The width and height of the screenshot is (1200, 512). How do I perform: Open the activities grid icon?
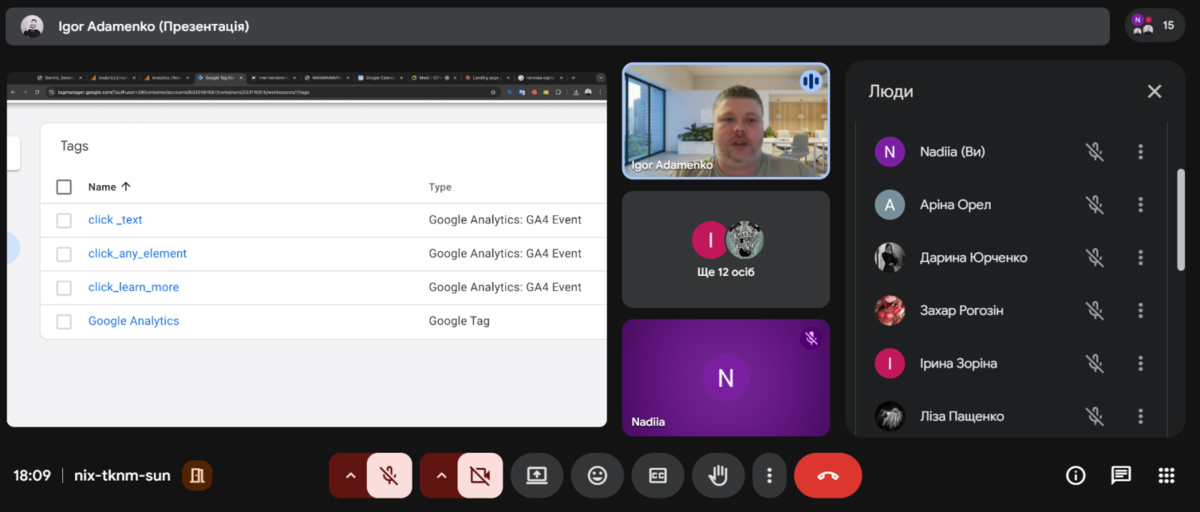(1166, 476)
